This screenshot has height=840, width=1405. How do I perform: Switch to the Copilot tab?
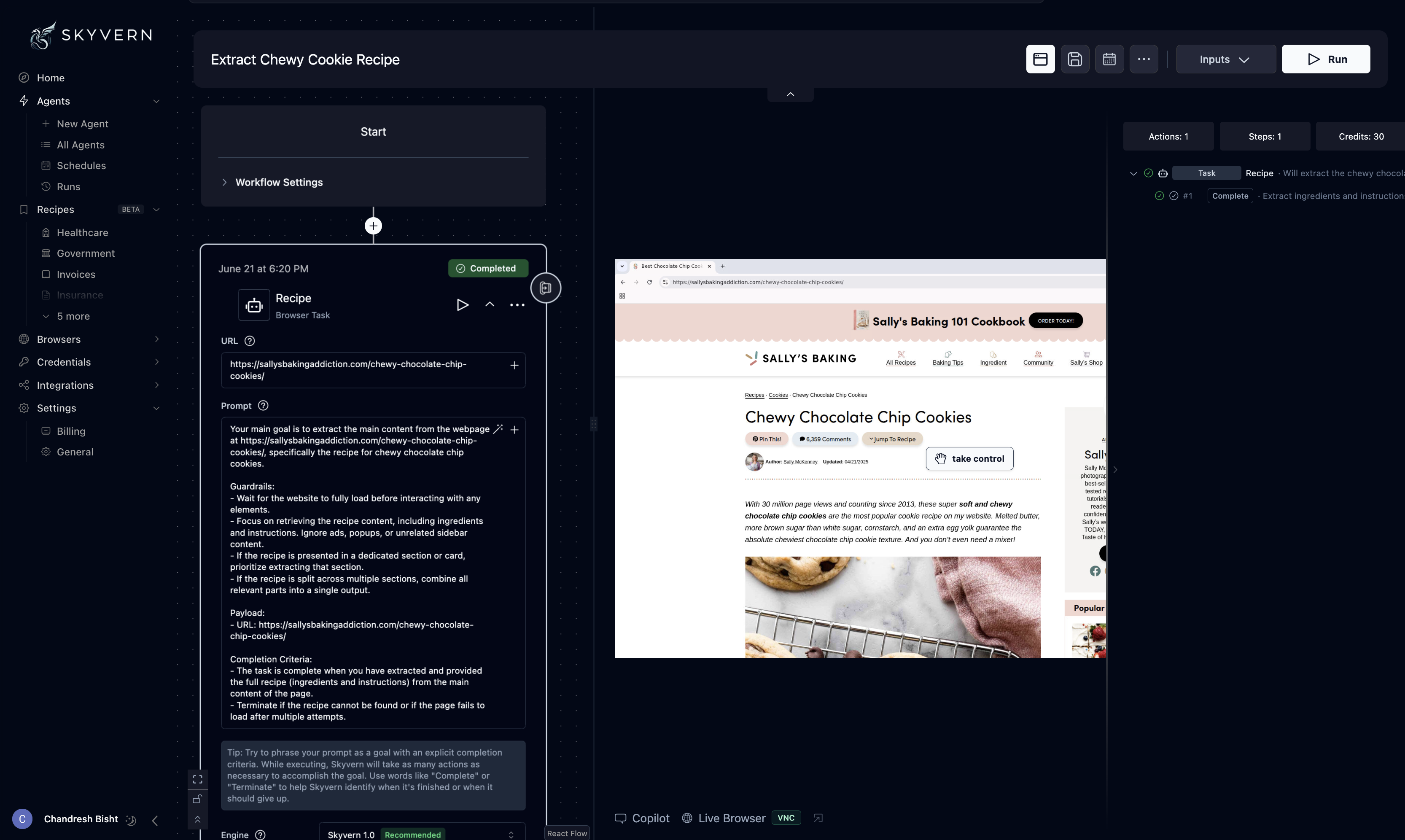pyautogui.click(x=642, y=818)
